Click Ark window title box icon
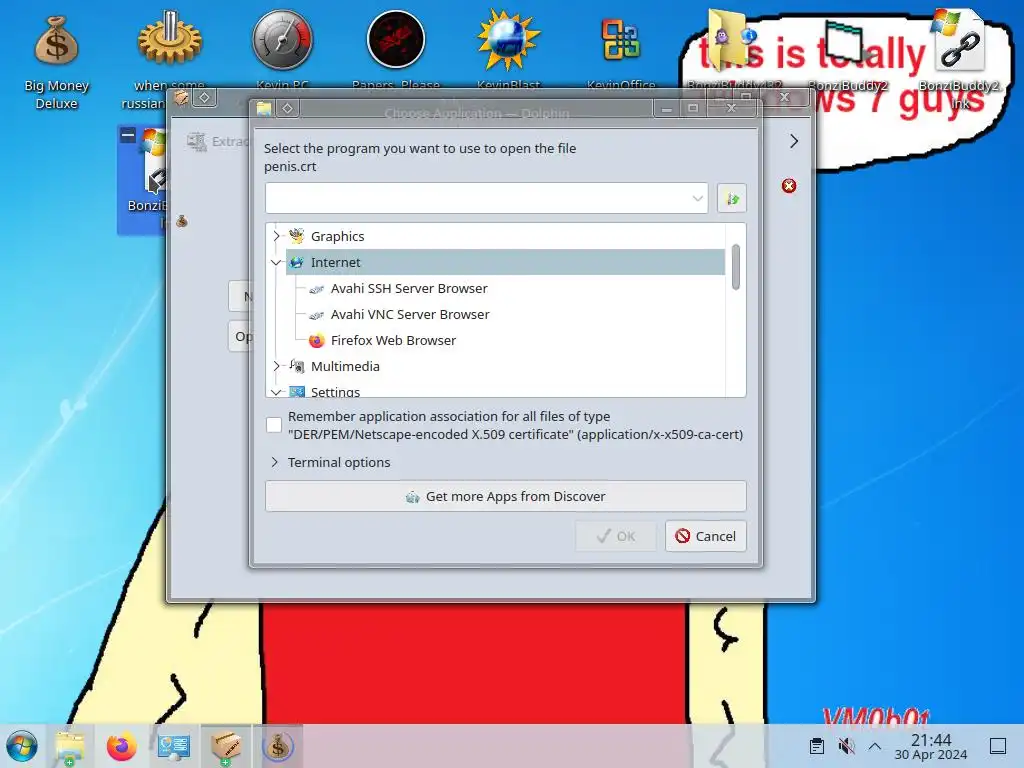This screenshot has height=768, width=1024. (181, 98)
